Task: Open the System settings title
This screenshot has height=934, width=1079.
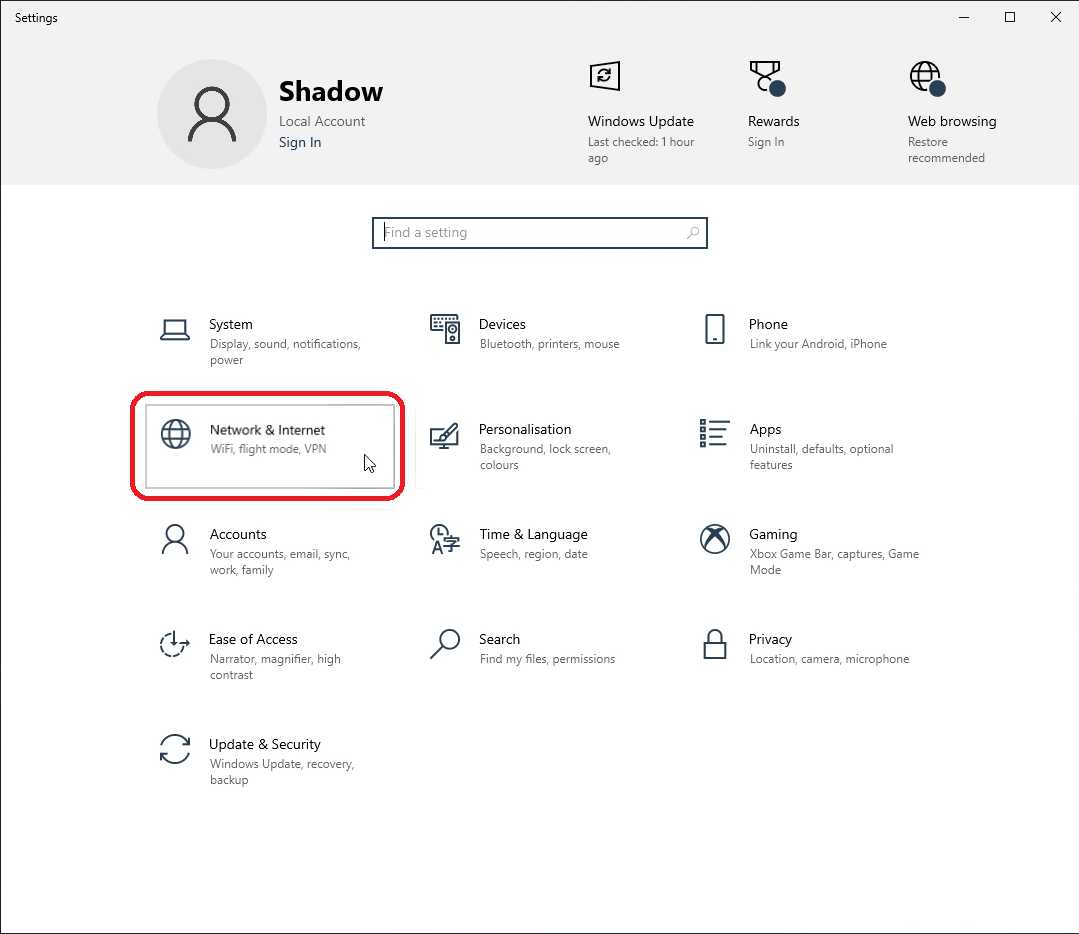Action: [x=231, y=324]
